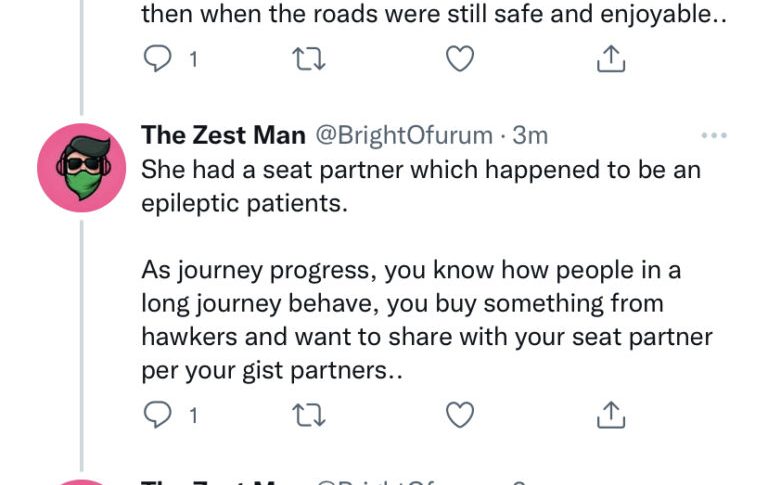This screenshot has width=768, height=485.
Task: Visit The Zest Man profile via display name
Action: click(224, 135)
